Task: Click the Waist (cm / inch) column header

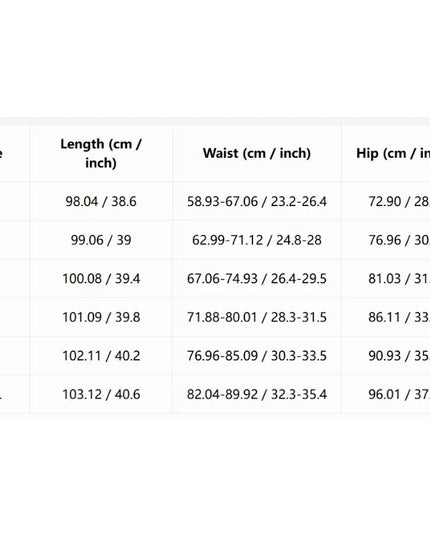Action: [257, 153]
